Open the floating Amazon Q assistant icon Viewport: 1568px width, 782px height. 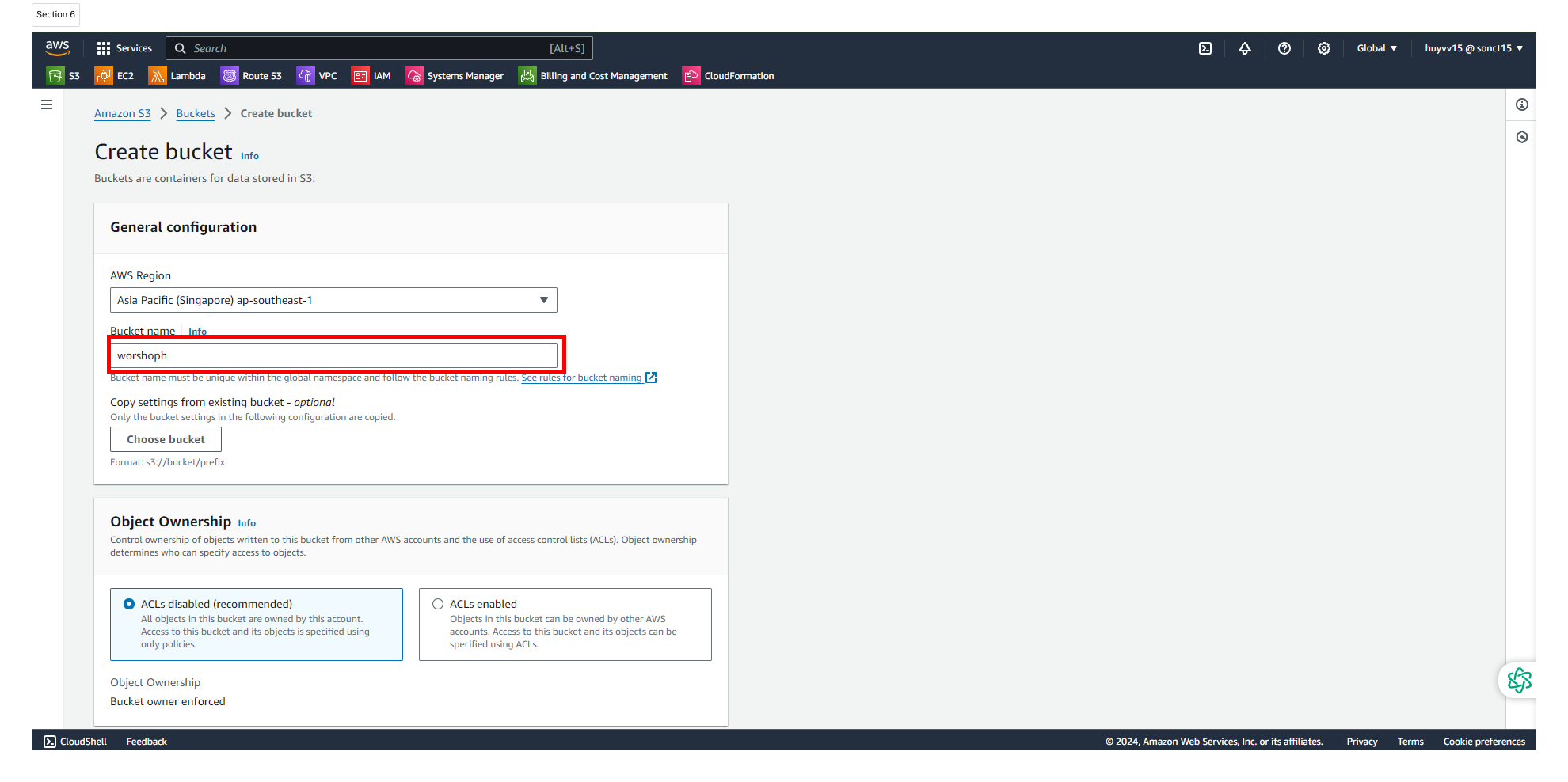pyautogui.click(x=1519, y=680)
